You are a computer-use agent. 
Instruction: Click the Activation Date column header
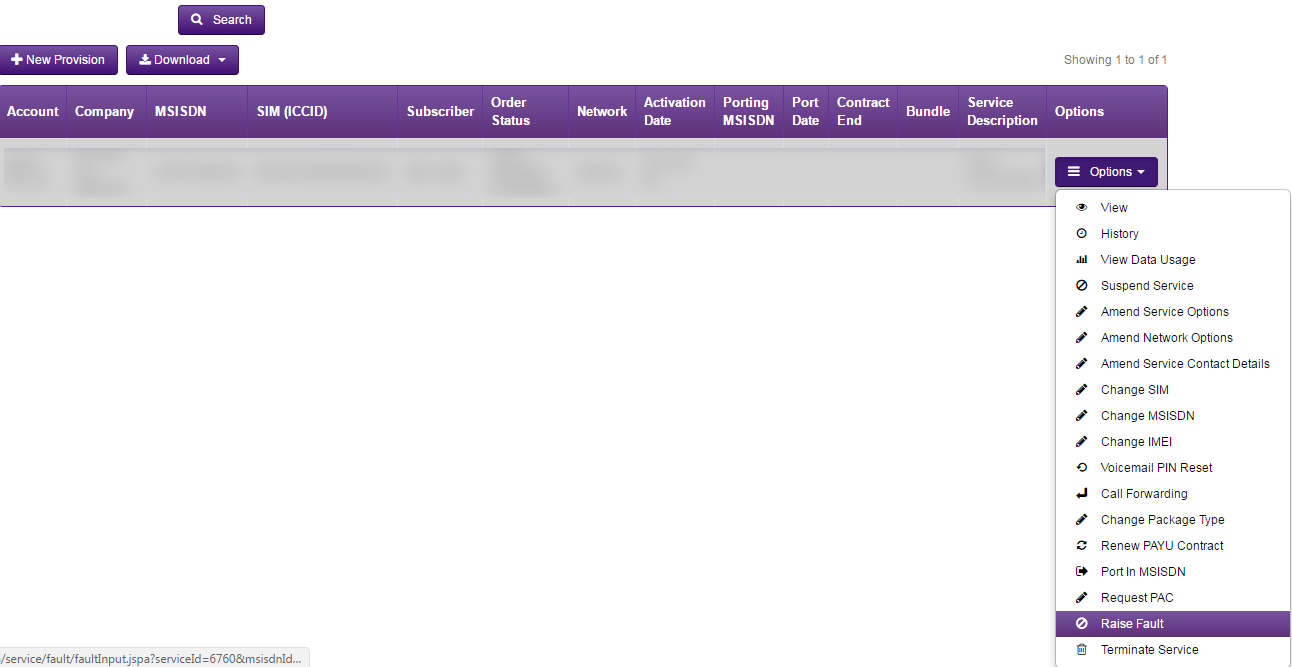tap(675, 111)
